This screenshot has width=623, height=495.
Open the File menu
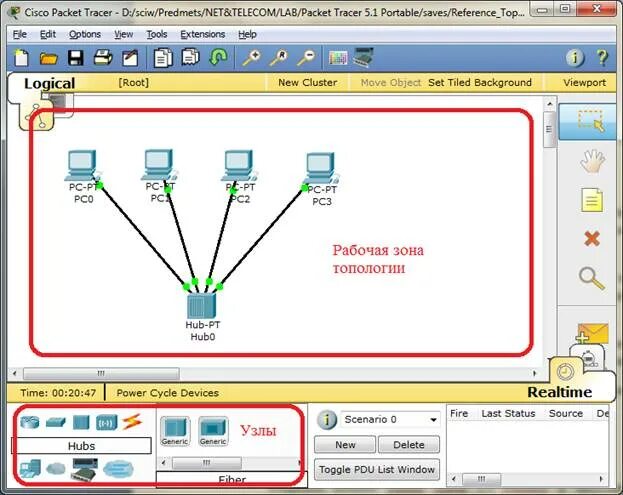(x=19, y=34)
